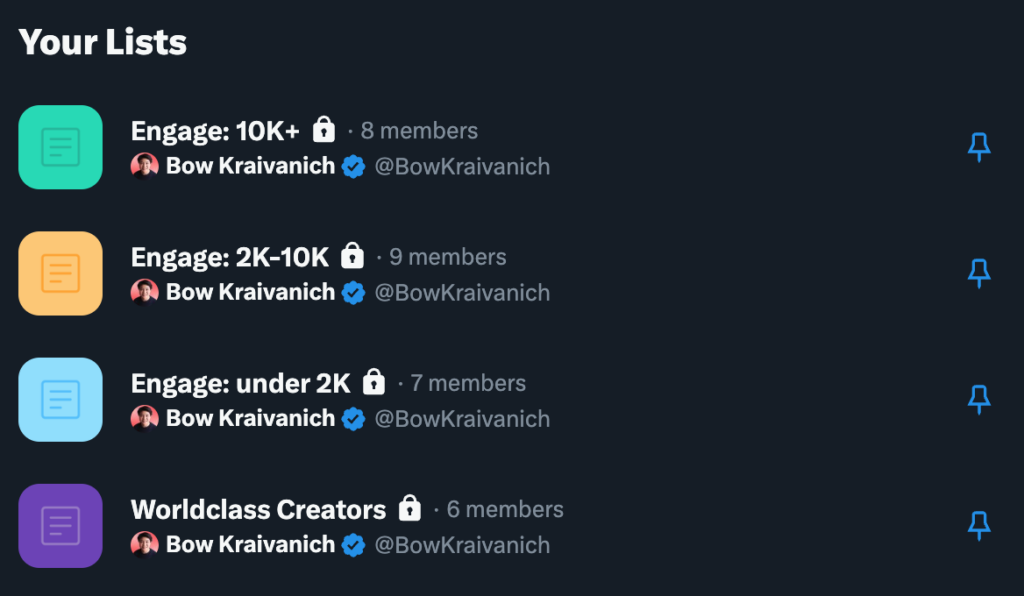Unpin the Engage: 10K+ list
This screenshot has height=596, width=1024.
click(979, 147)
